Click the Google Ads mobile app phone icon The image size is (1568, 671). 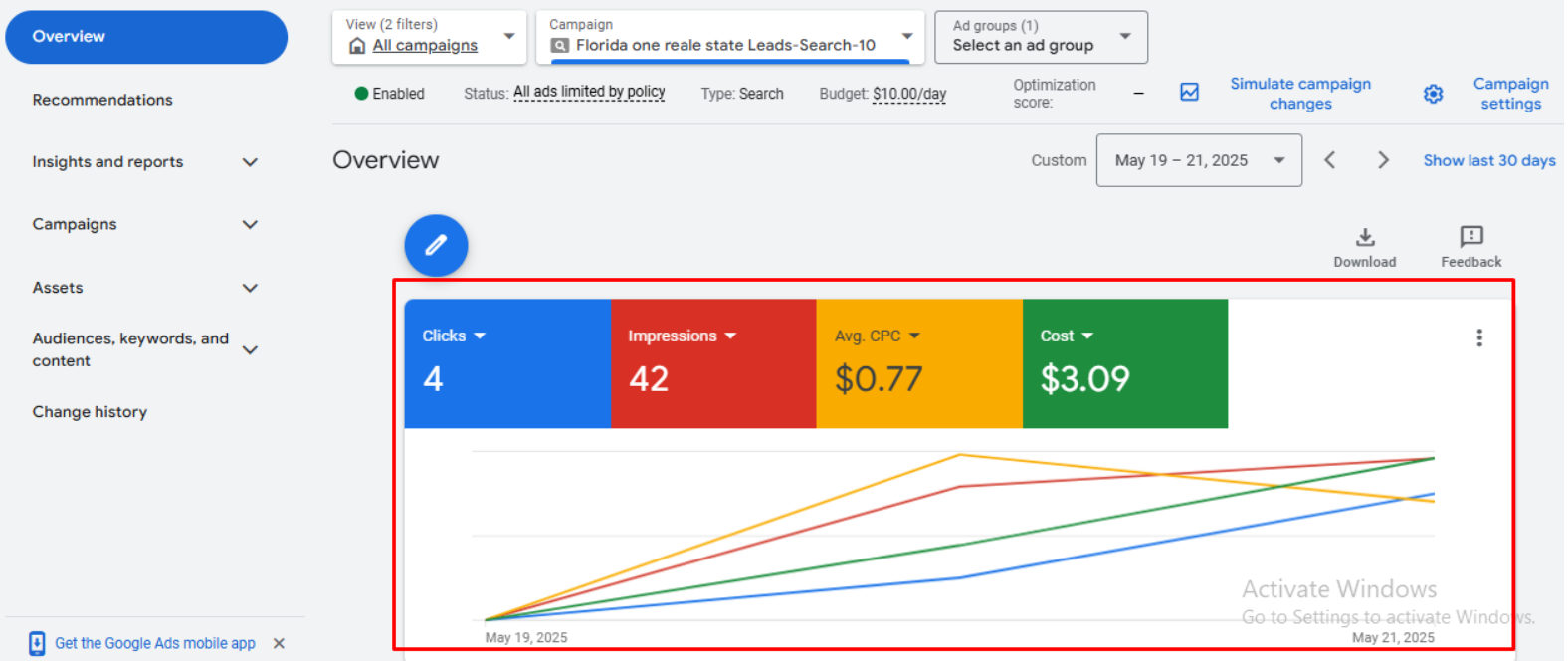click(x=37, y=643)
